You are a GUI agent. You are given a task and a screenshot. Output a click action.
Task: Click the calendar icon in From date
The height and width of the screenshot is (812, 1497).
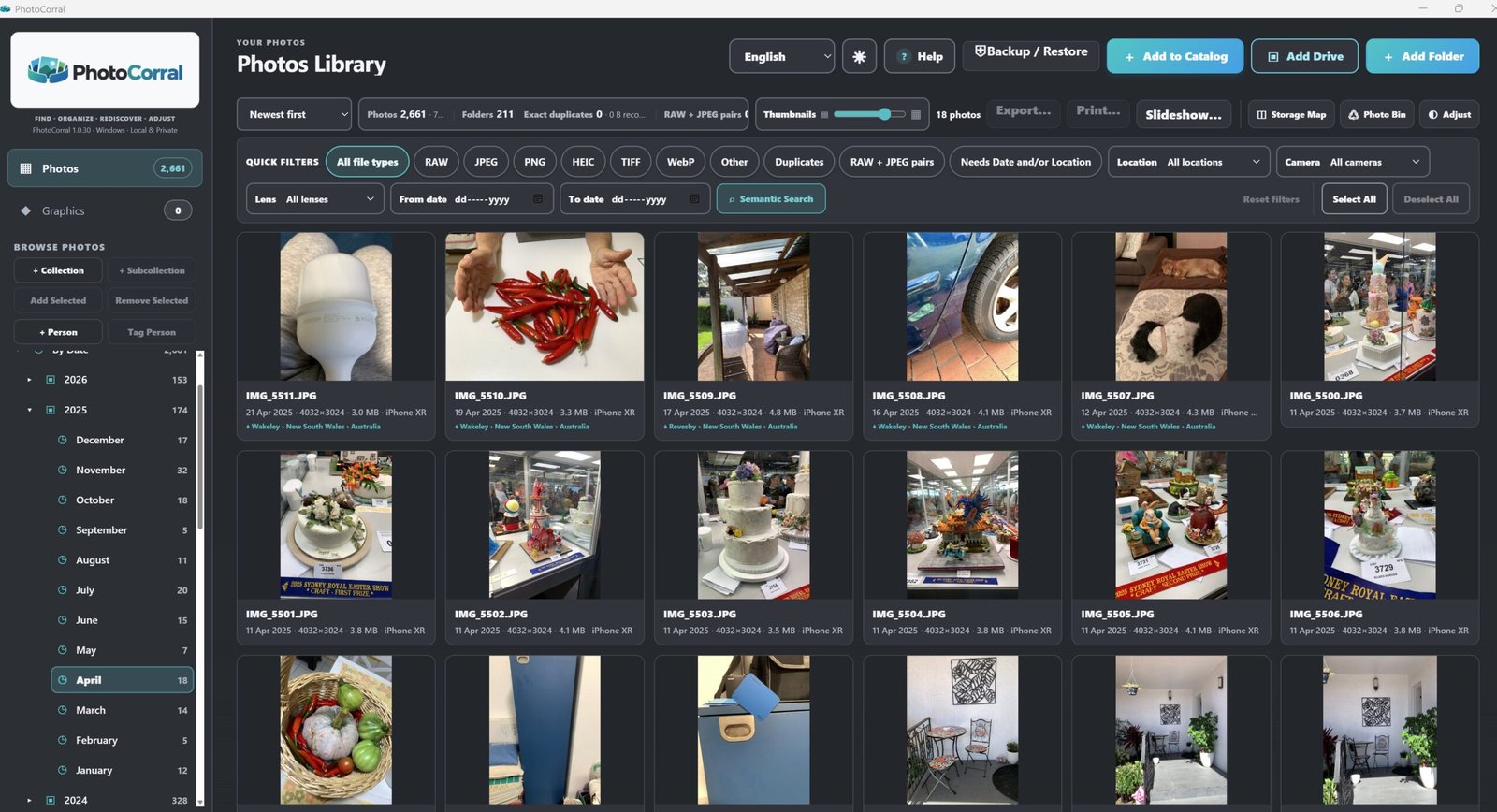point(538,199)
